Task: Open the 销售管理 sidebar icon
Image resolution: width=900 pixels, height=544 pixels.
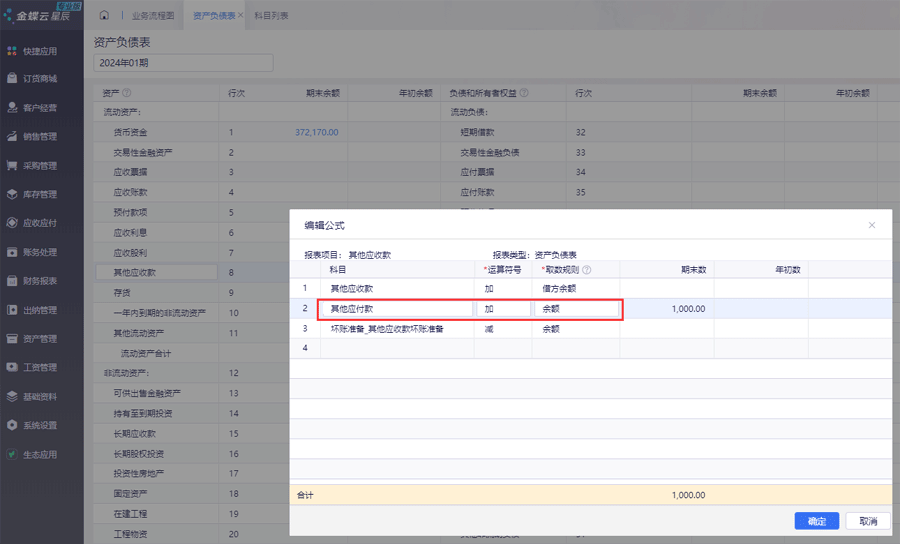Action: [x=12, y=136]
